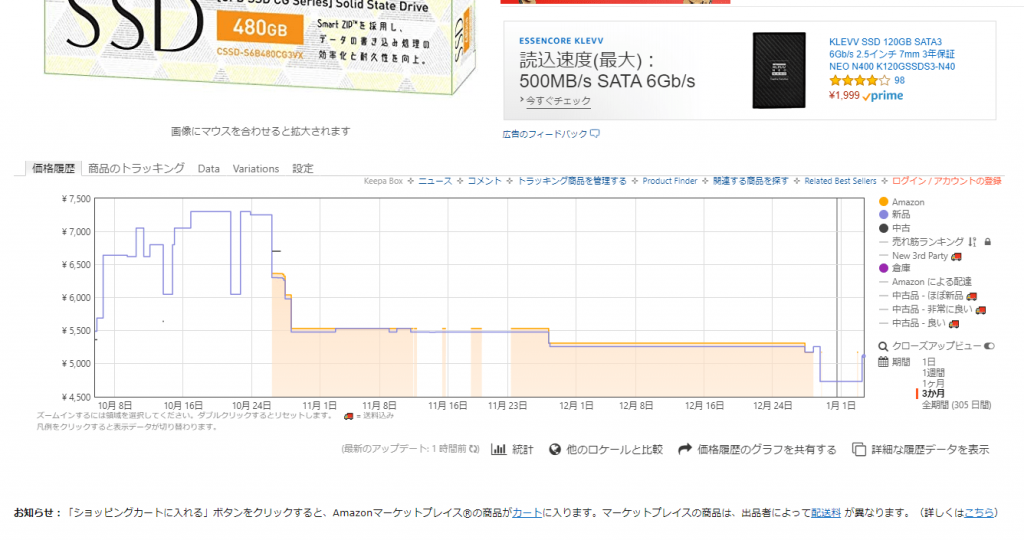Click the truck icon beside 中古品 - ほぼ新品

(x=971, y=296)
